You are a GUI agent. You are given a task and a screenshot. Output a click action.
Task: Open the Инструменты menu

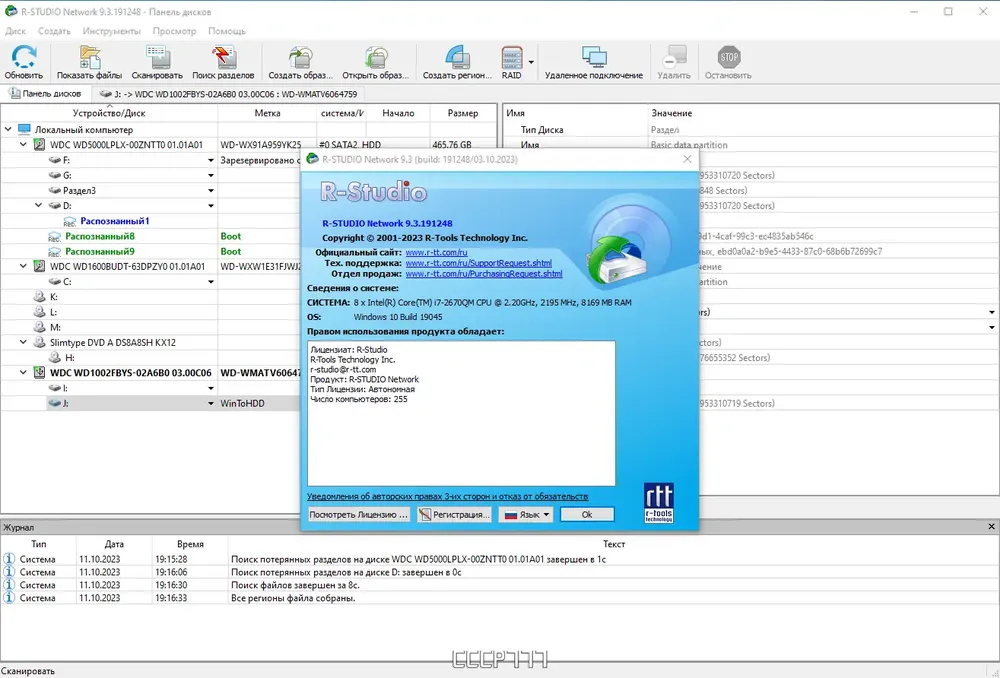pyautogui.click(x=111, y=31)
